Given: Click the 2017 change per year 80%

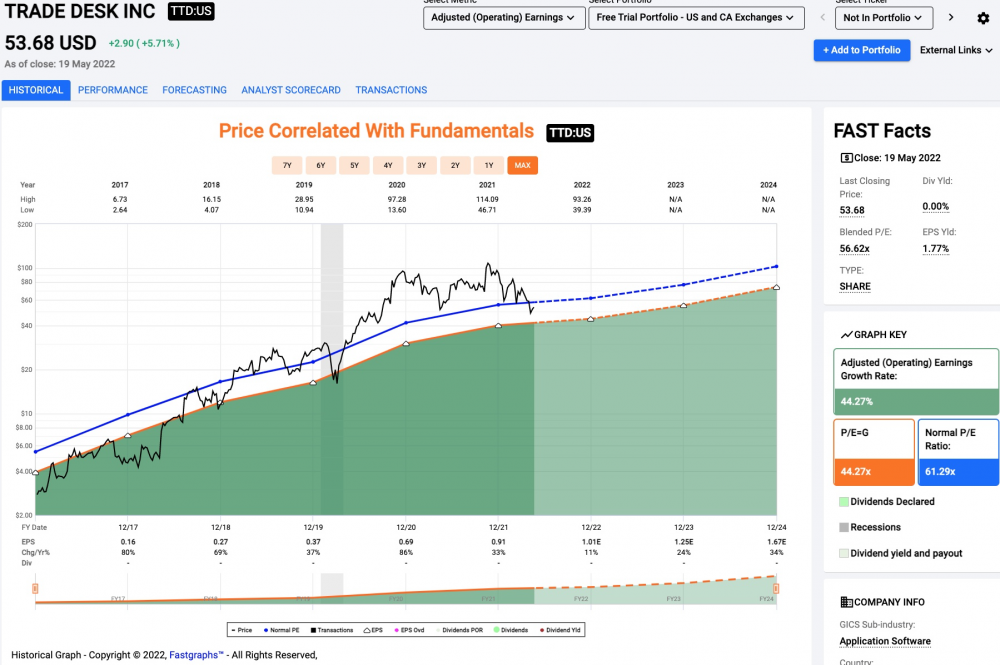Looking at the screenshot, I should [x=128, y=552].
